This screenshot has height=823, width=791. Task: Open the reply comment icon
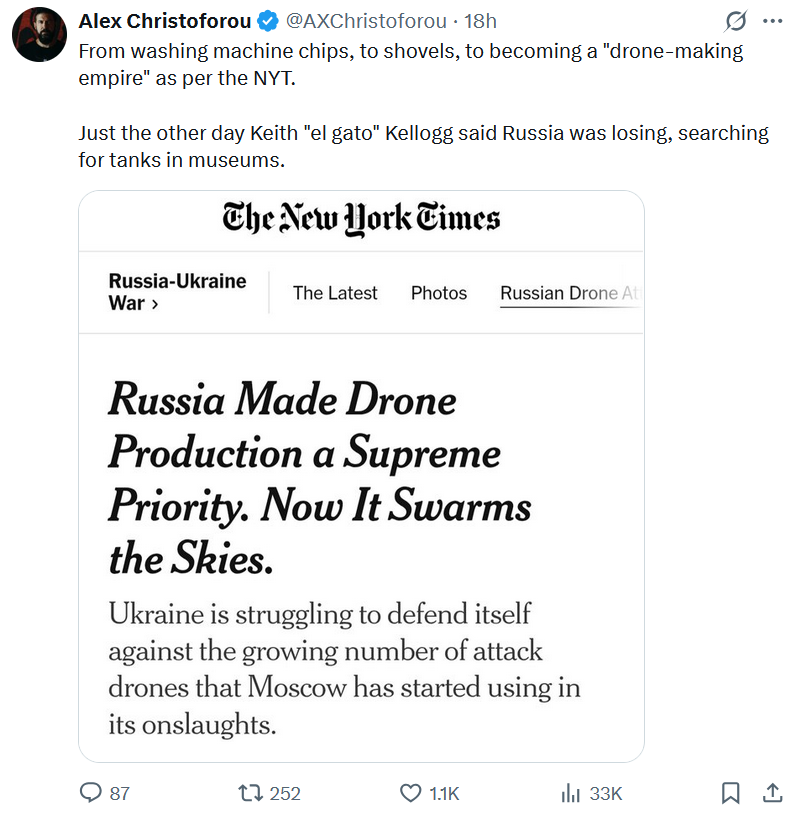pos(90,793)
